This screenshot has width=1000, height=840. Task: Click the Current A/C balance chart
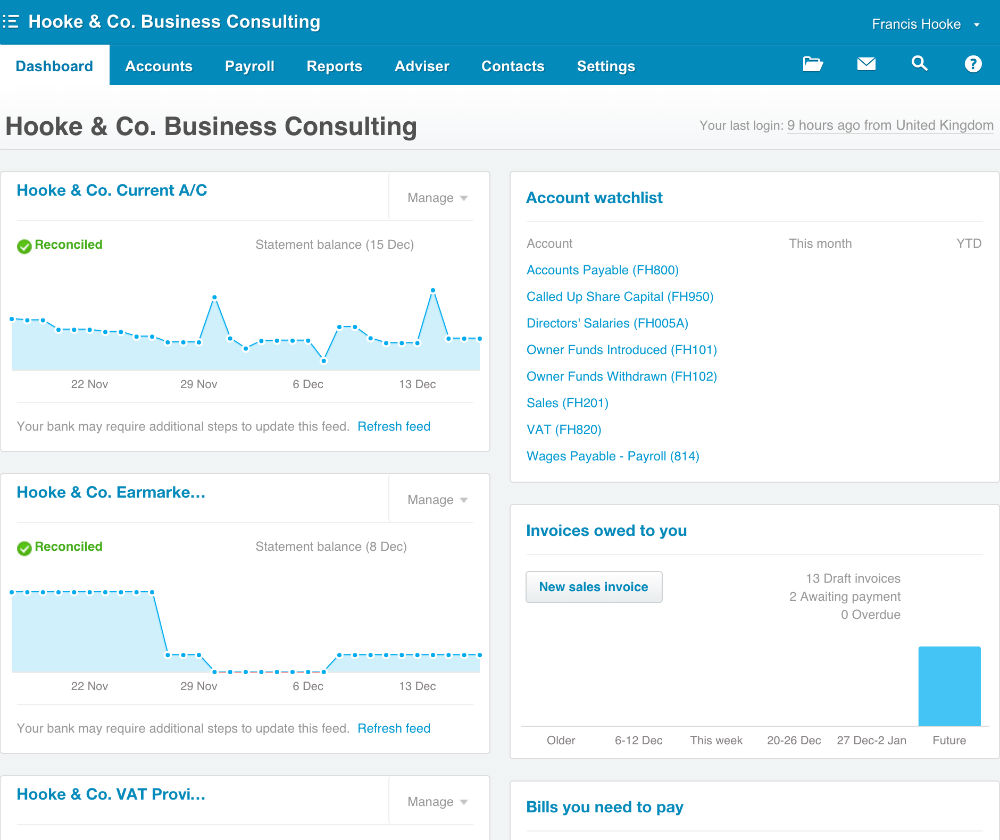(246, 330)
